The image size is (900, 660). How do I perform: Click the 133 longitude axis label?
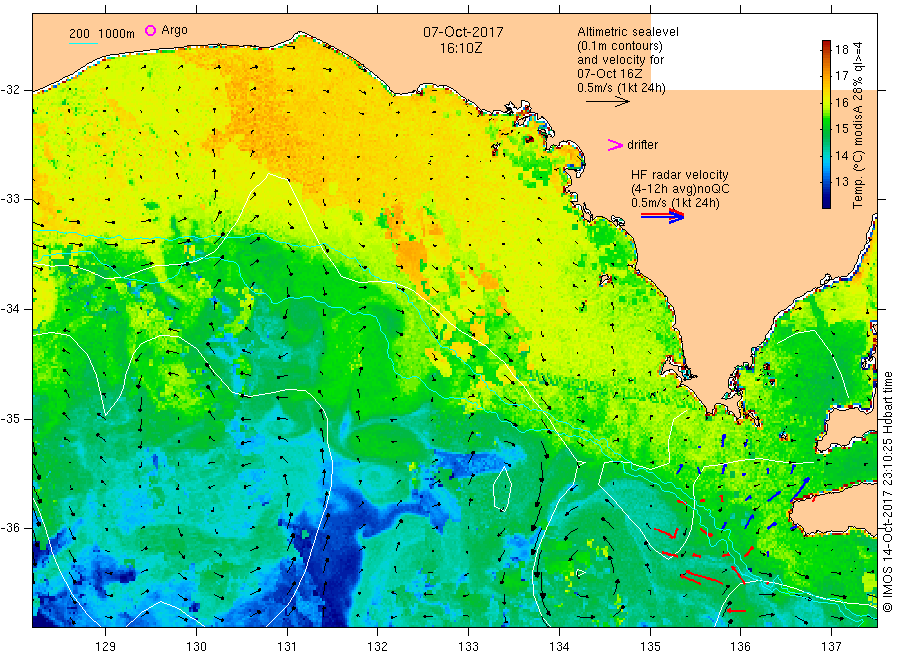click(468, 647)
